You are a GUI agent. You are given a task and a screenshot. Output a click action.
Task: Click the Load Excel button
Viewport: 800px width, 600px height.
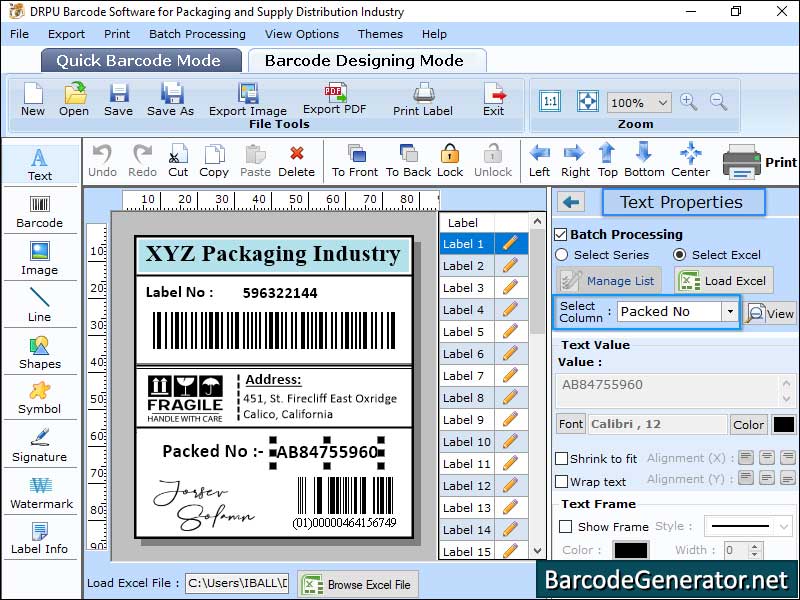(x=723, y=280)
